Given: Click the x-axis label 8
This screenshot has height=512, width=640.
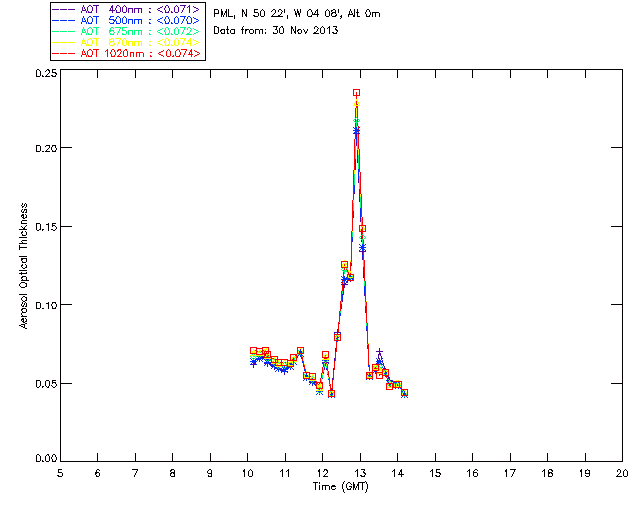Looking at the screenshot, I should pos(172,473).
